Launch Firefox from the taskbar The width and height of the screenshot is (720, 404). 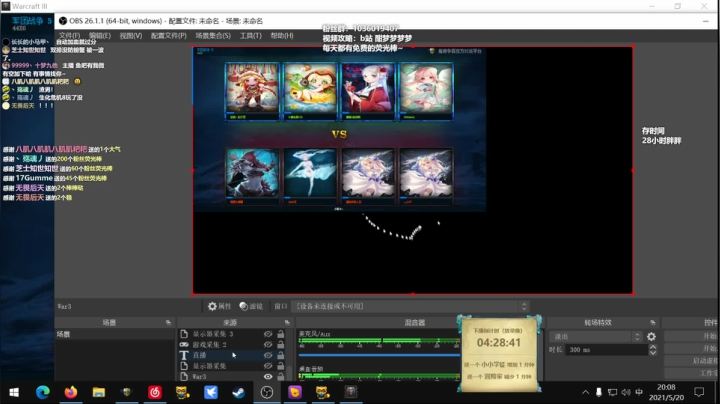click(x=71, y=393)
